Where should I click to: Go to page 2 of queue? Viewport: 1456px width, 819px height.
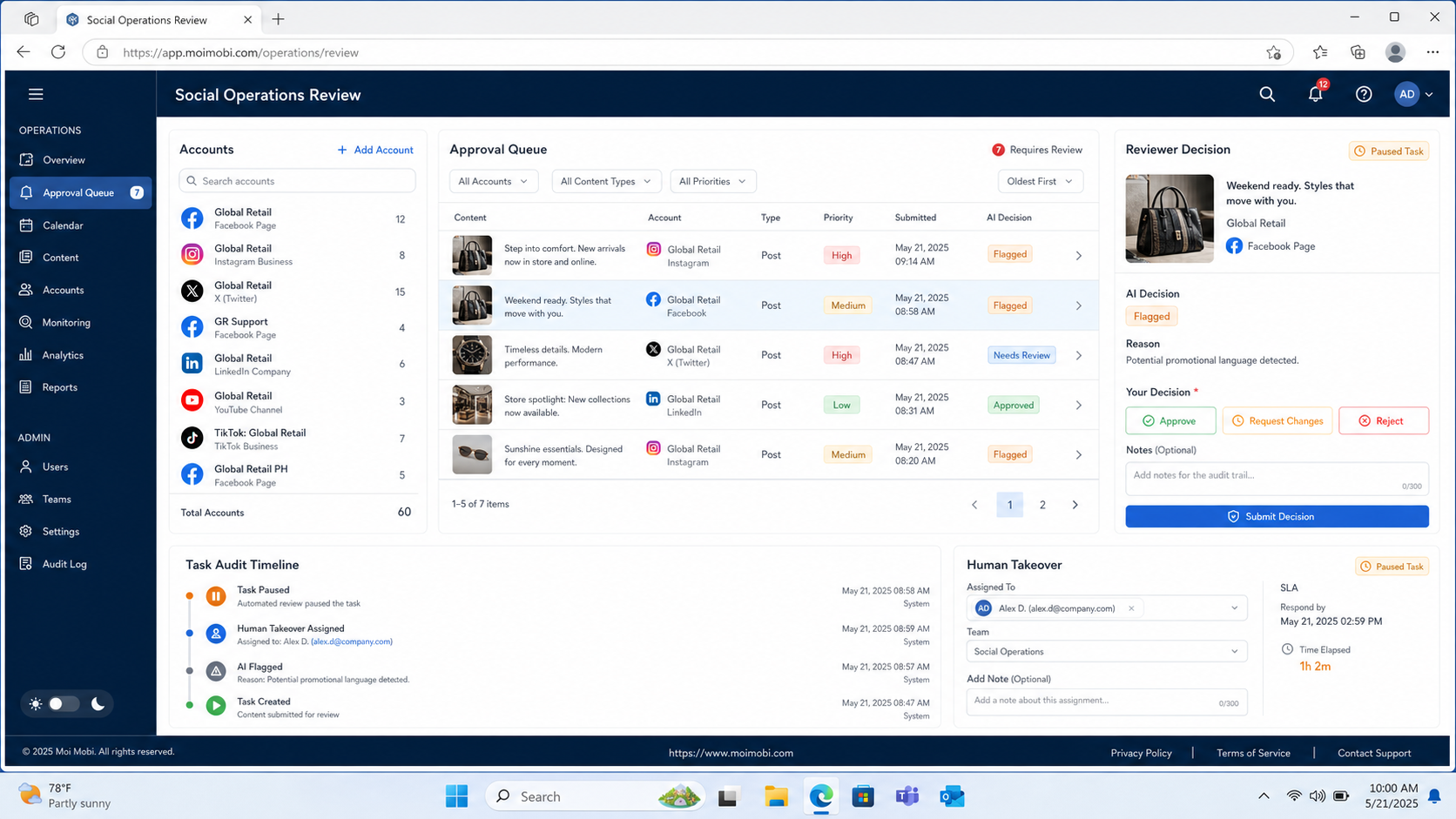(1042, 505)
